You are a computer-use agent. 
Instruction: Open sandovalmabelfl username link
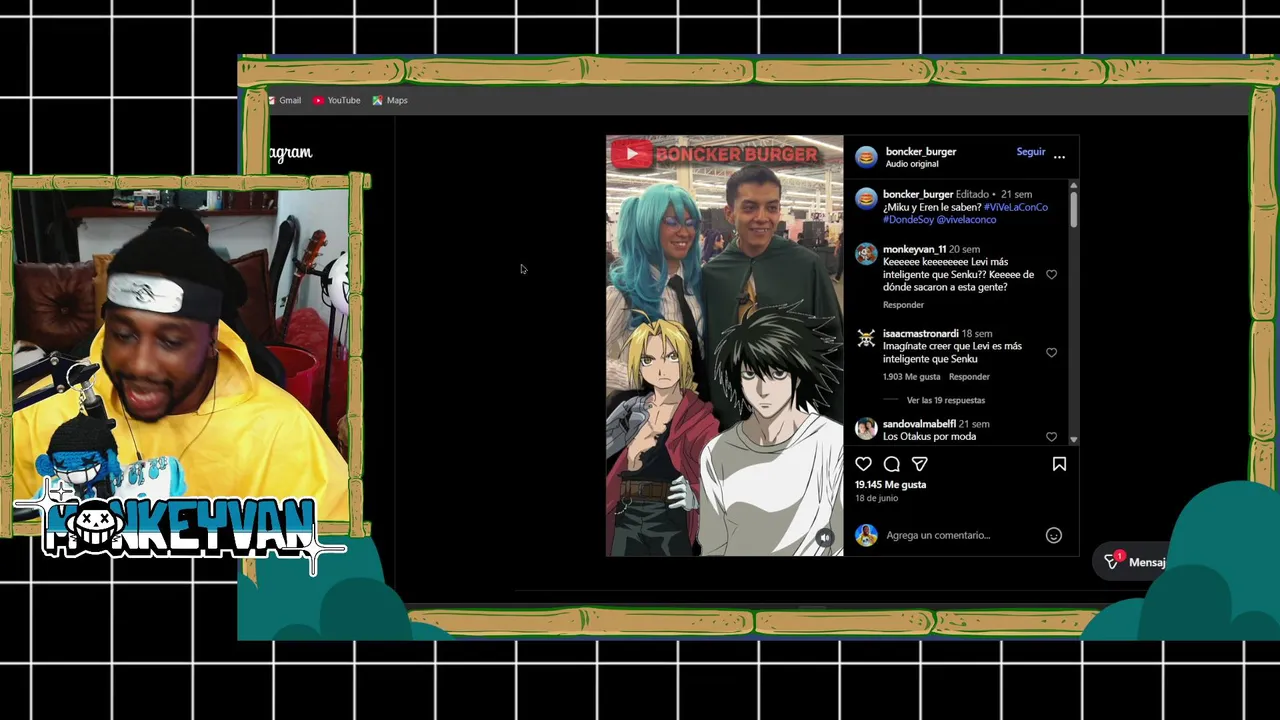tap(919, 424)
